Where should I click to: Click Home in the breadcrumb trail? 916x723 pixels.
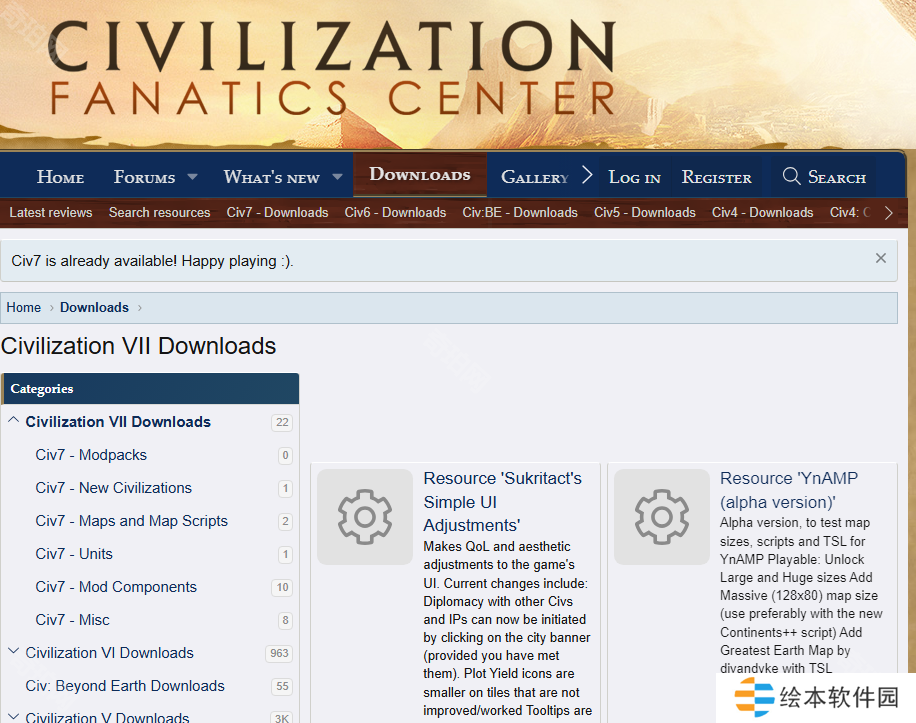tap(24, 307)
